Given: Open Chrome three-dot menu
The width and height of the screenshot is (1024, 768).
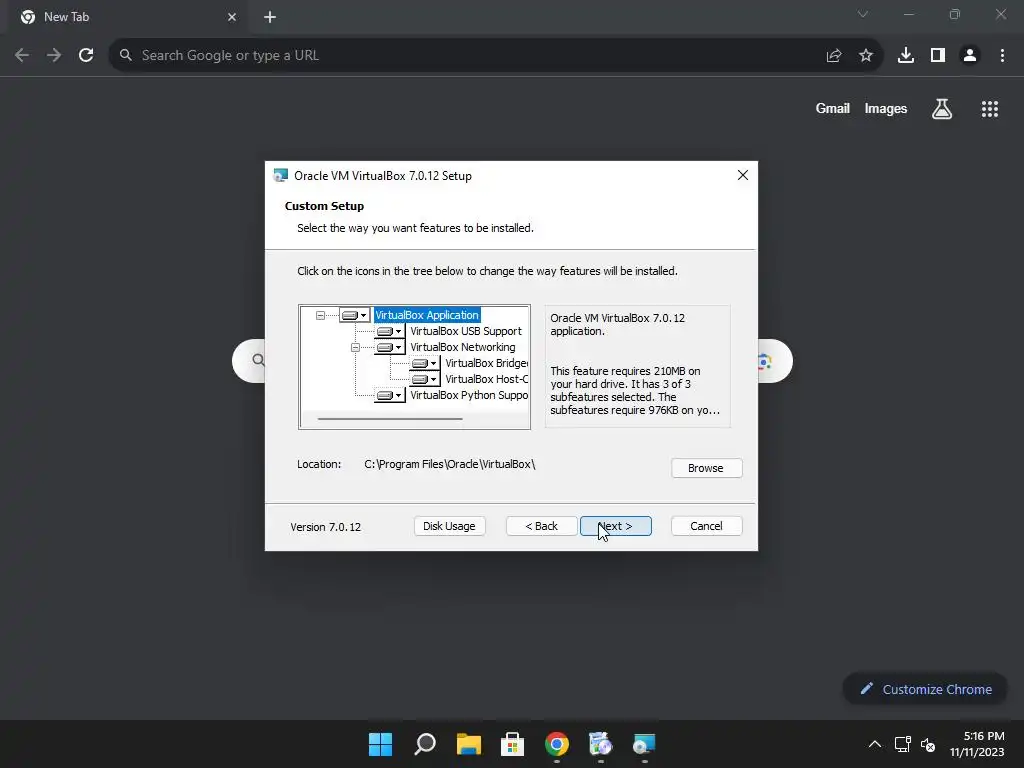Looking at the screenshot, I should tap(1002, 56).
